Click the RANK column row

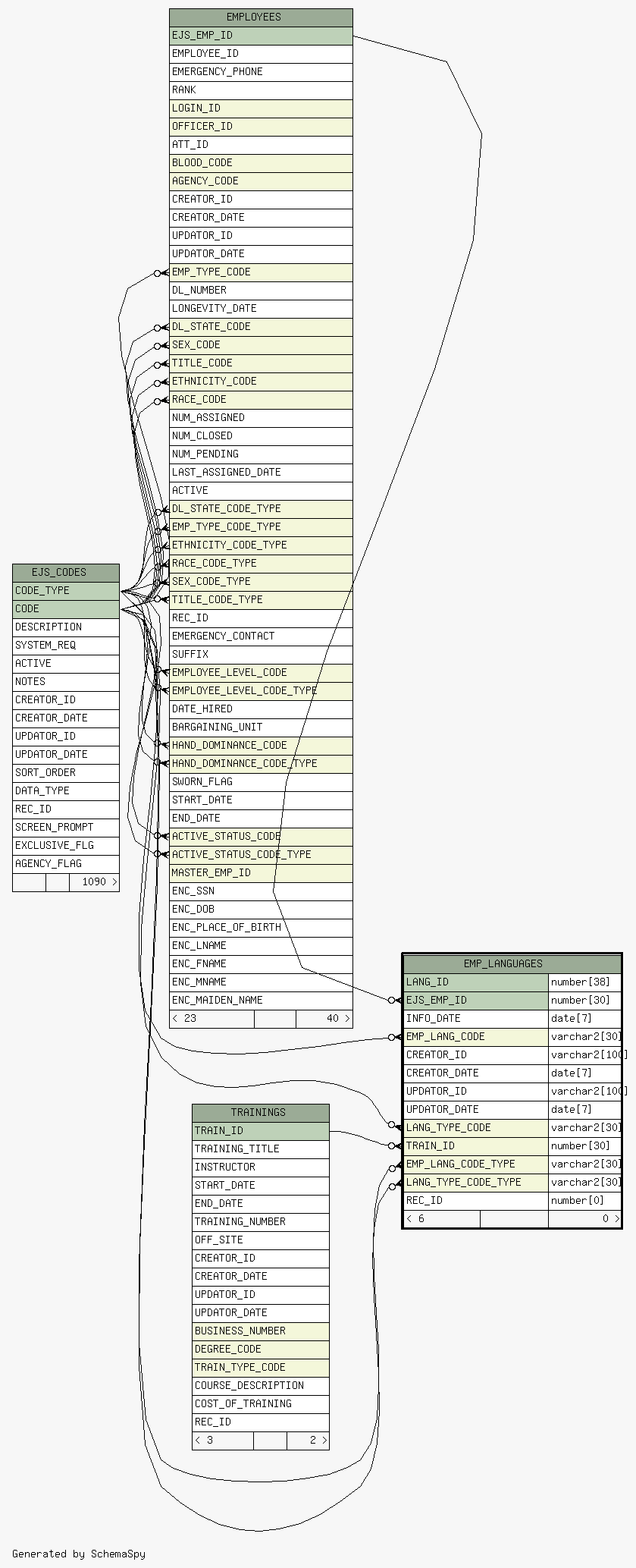coord(261,90)
